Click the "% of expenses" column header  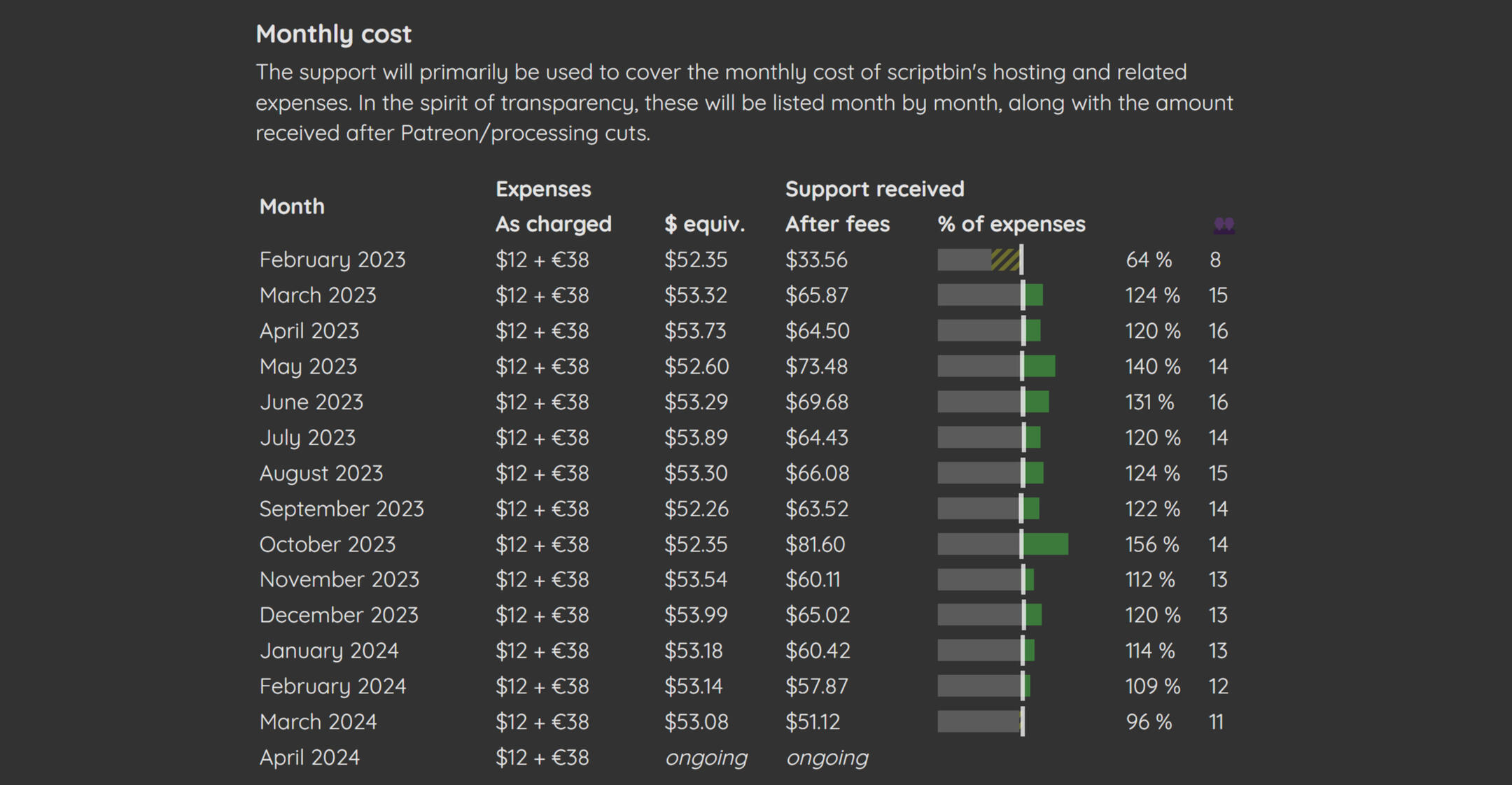click(x=1011, y=224)
